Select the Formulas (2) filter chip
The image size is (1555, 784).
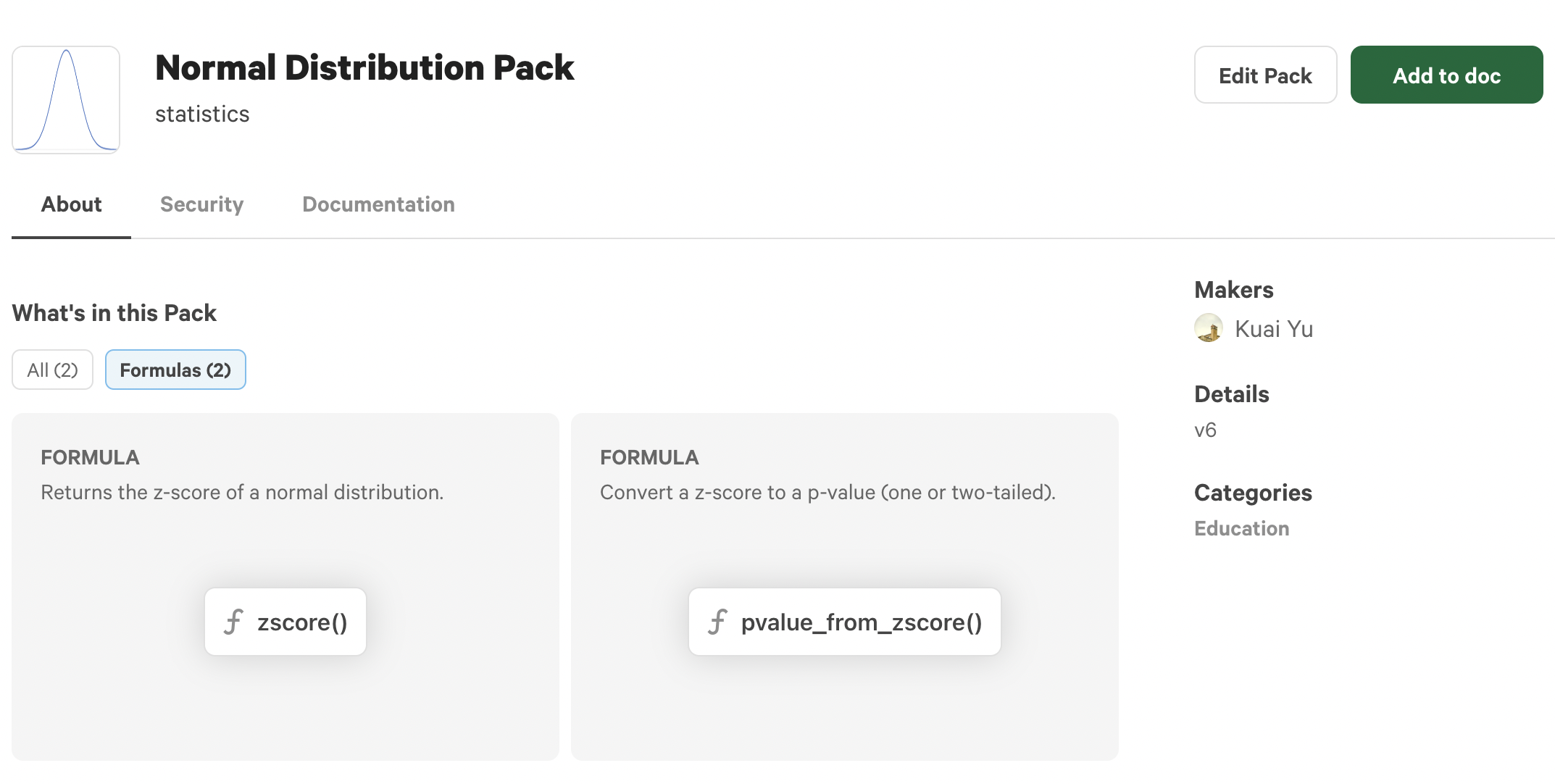pyautogui.click(x=175, y=370)
